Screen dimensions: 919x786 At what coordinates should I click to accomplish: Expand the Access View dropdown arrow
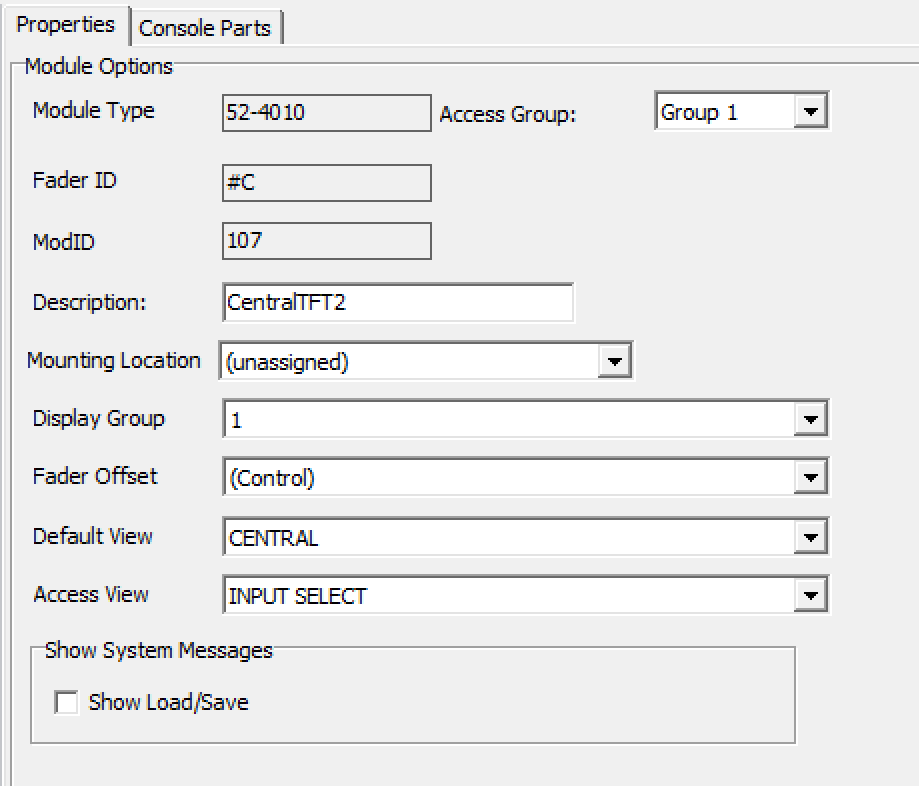(810, 595)
